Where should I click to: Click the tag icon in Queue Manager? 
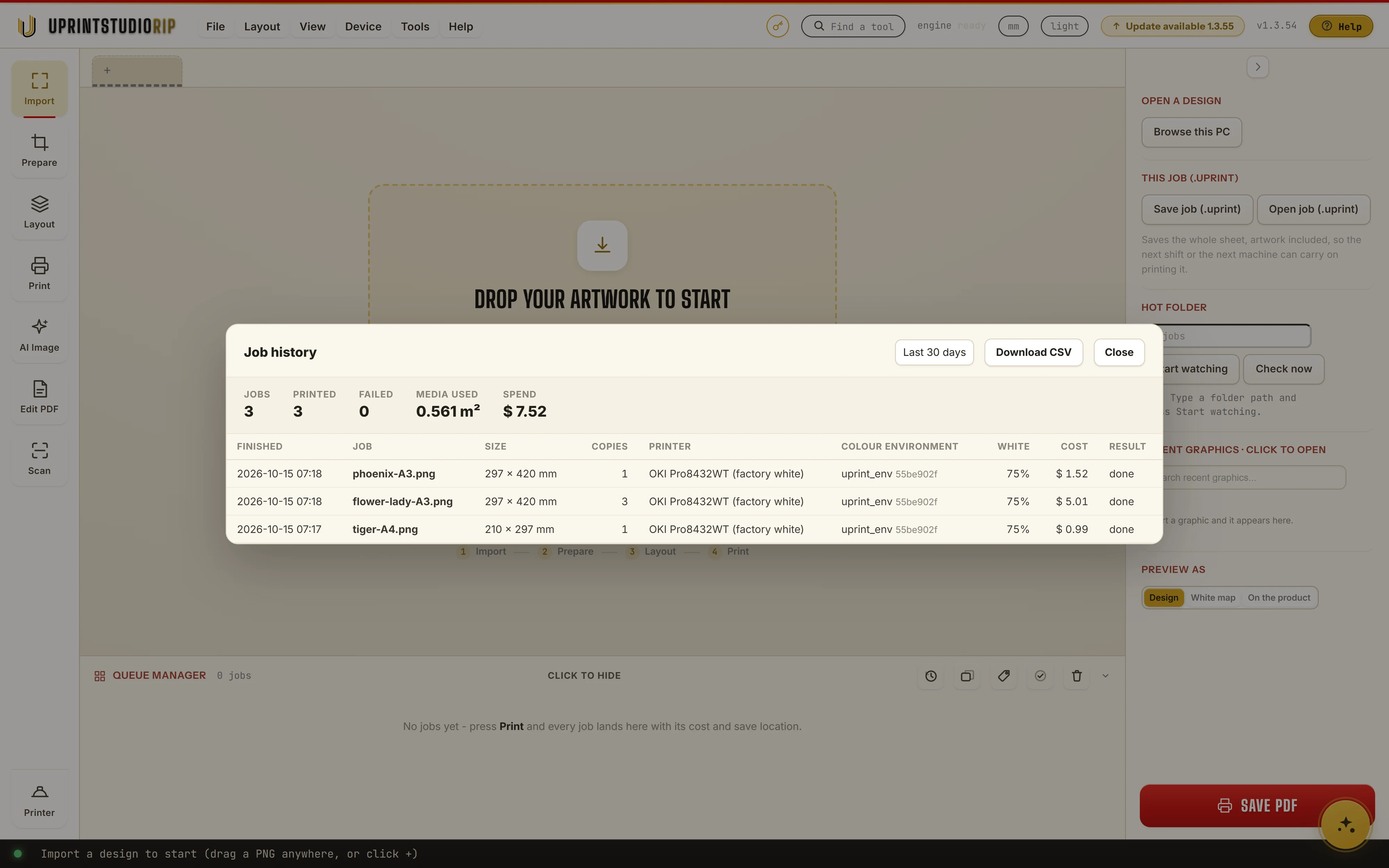(x=1003, y=676)
